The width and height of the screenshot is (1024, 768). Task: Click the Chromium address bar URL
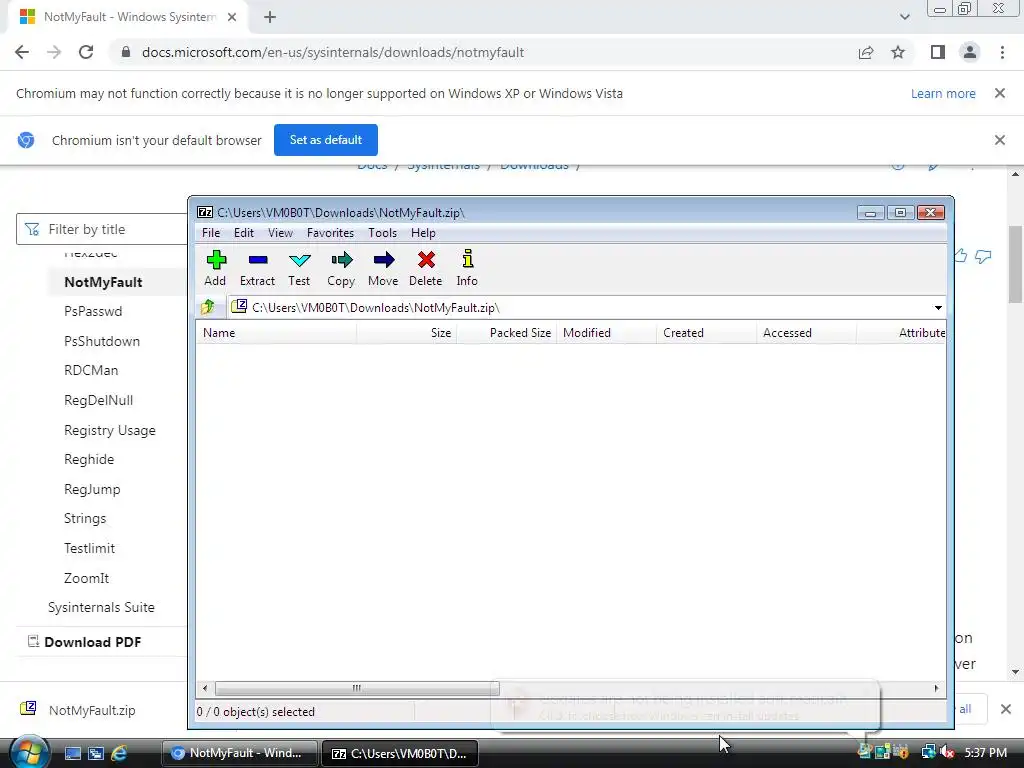(332, 52)
